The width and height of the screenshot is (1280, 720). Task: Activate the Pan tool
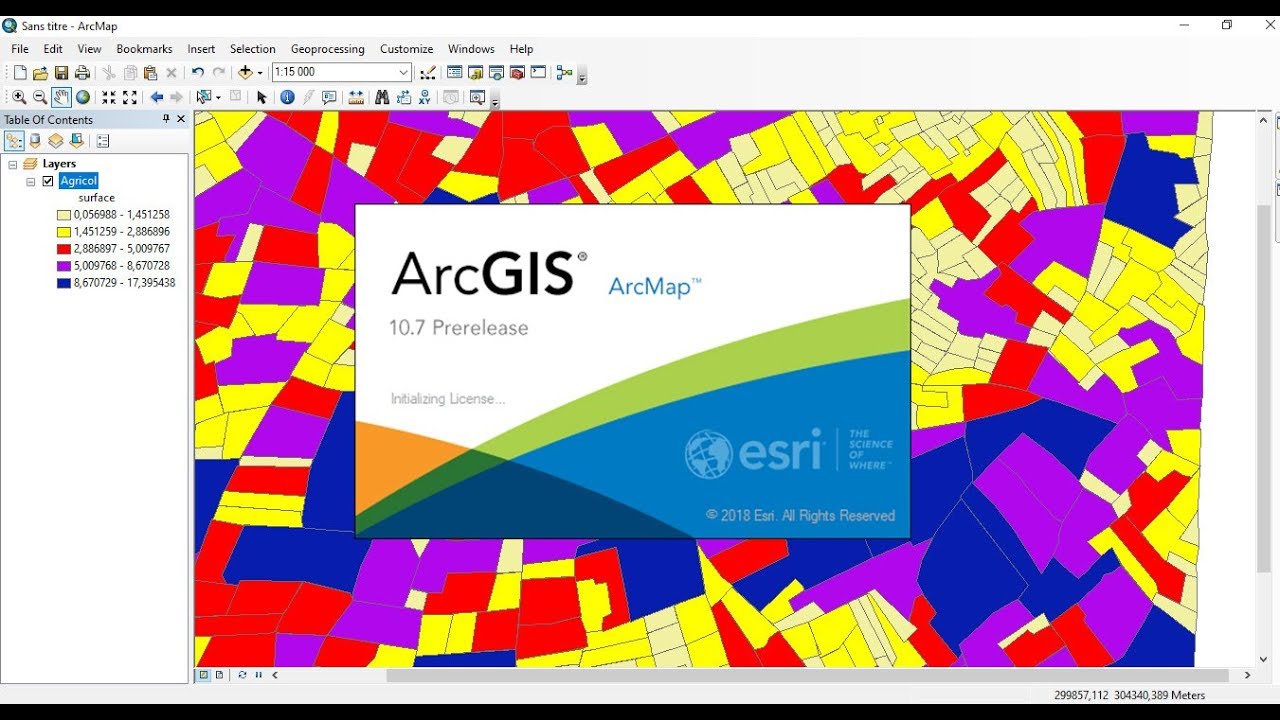pyautogui.click(x=61, y=97)
